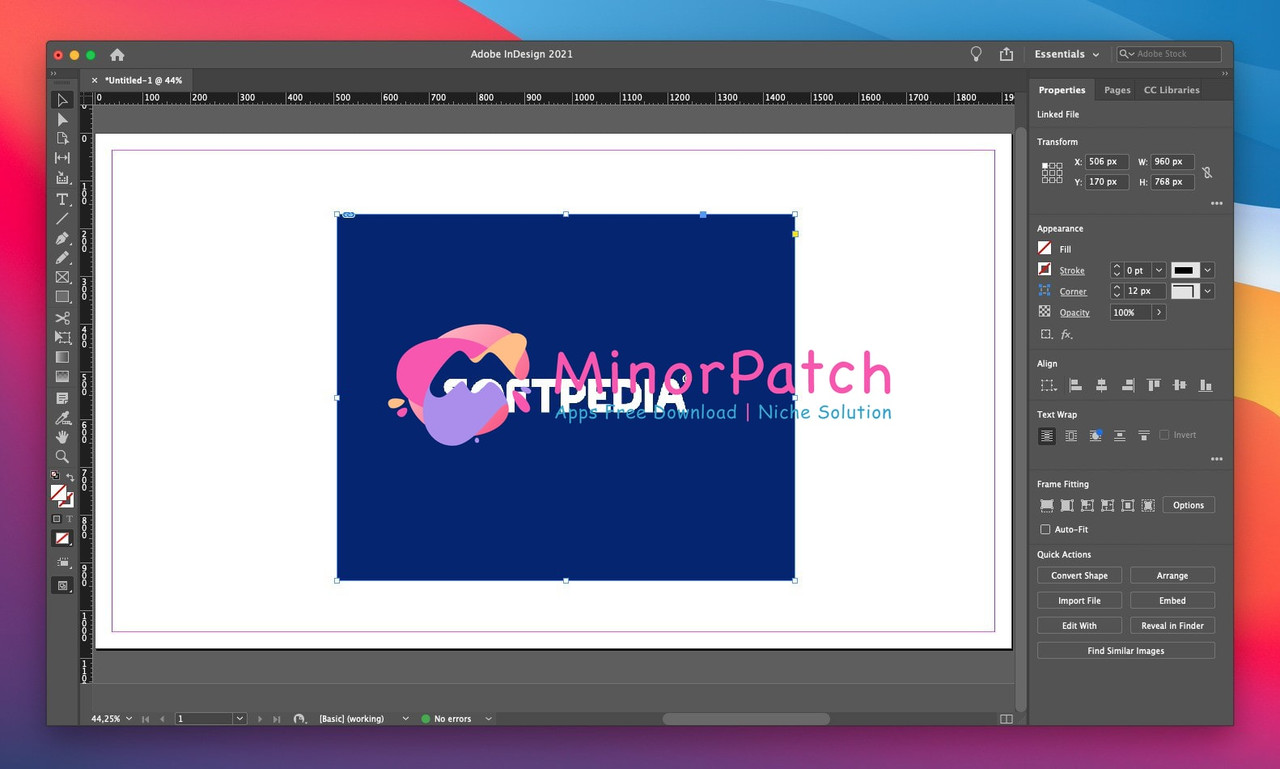Click the horizontal scrollbar thumb
The width and height of the screenshot is (1280, 769).
(x=746, y=718)
